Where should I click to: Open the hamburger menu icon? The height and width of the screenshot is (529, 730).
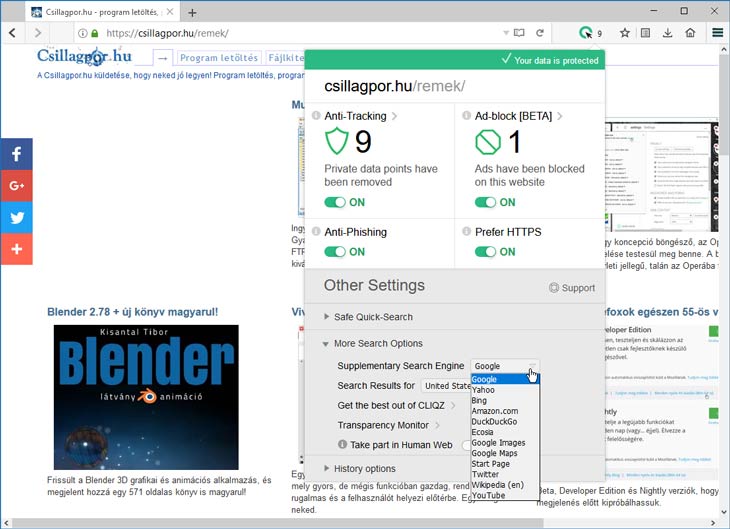click(x=717, y=33)
